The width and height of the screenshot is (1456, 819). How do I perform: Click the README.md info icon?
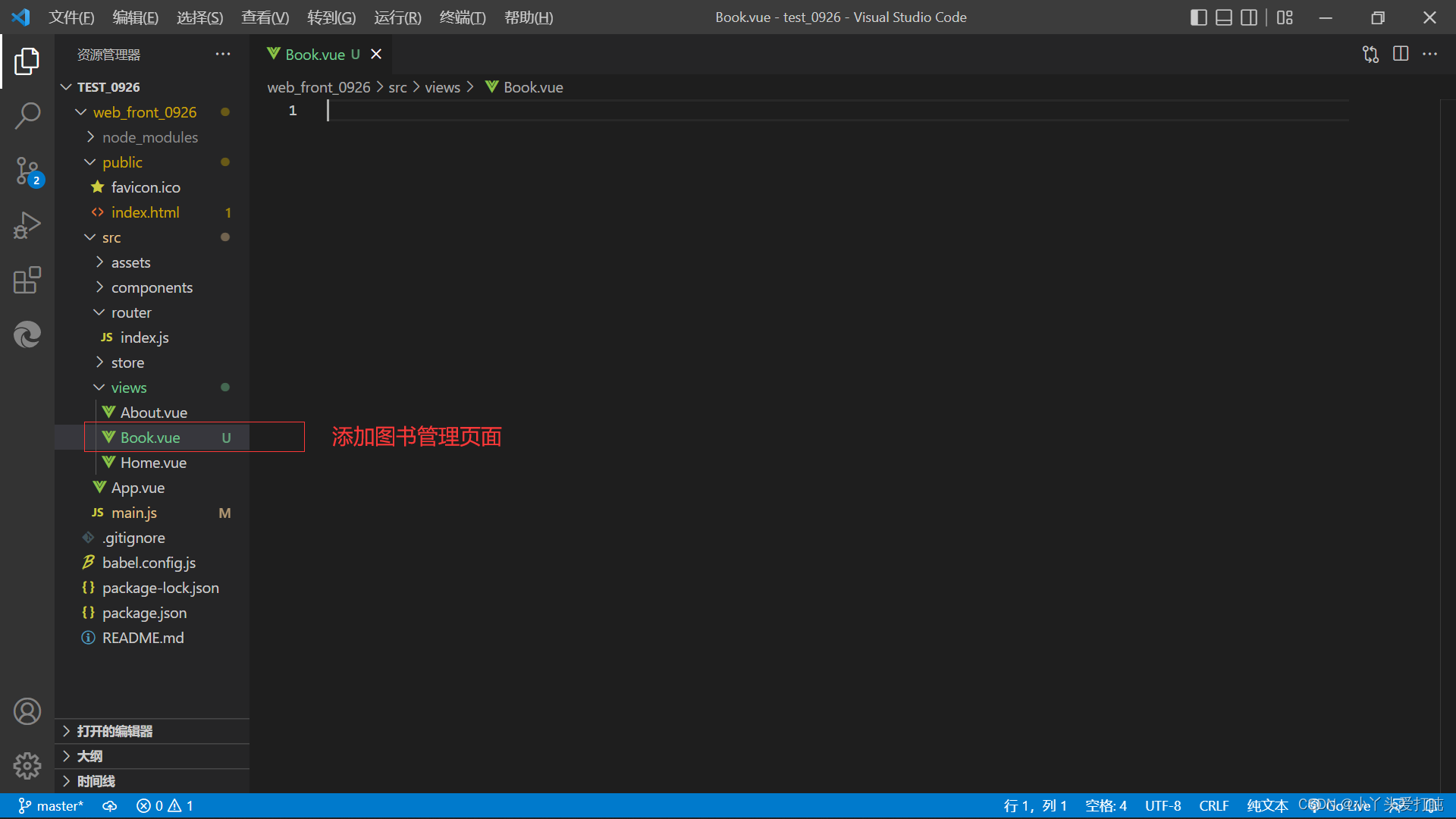tap(89, 638)
